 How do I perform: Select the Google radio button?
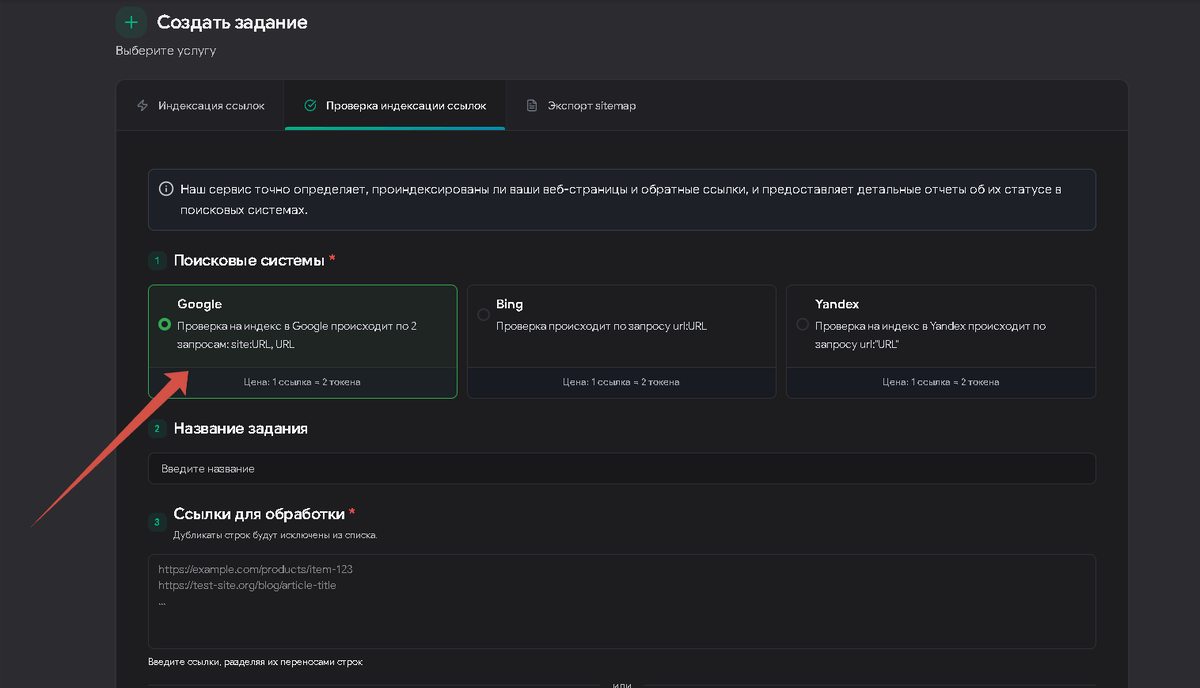(165, 325)
